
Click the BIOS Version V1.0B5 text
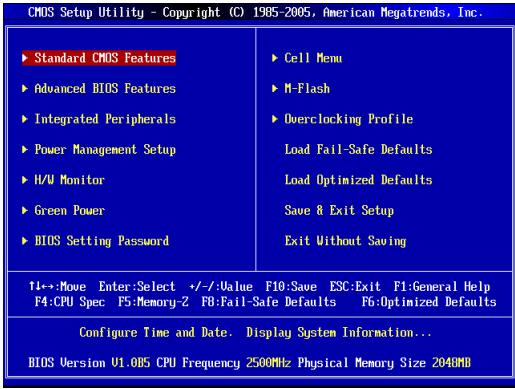(x=89, y=363)
